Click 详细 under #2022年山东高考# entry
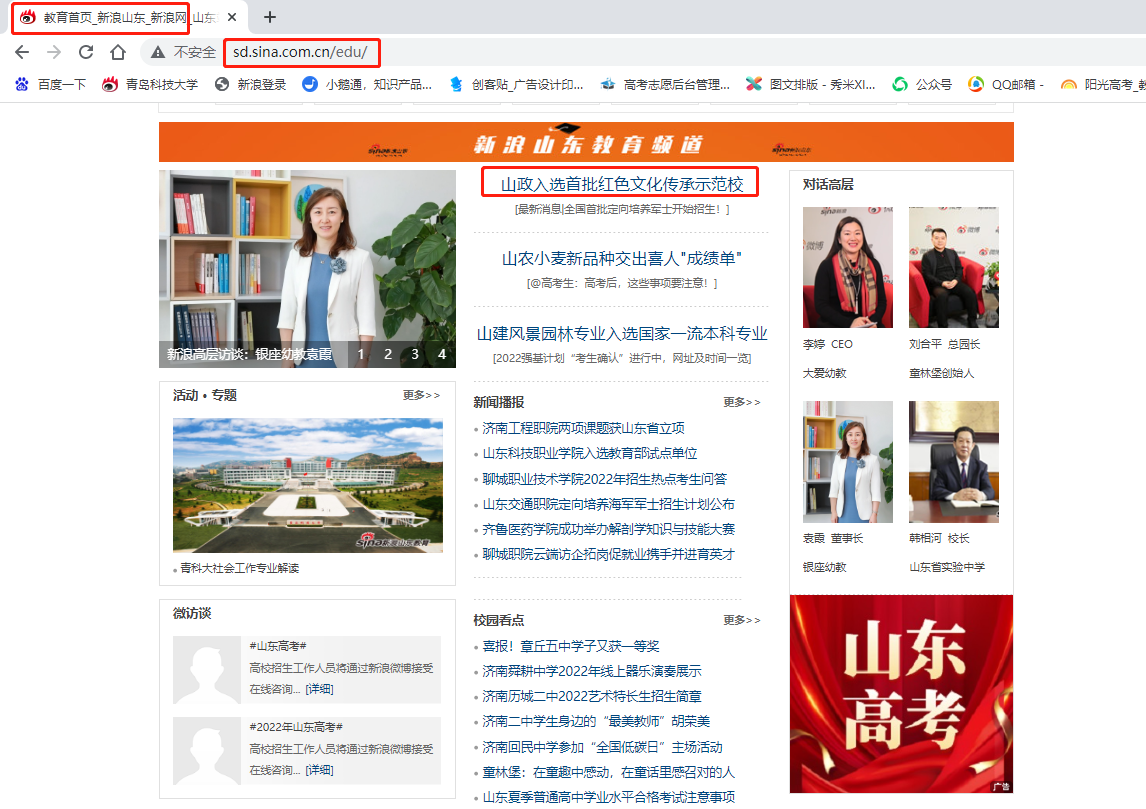Screen dimensions: 1146x809 pyautogui.click(x=319, y=770)
